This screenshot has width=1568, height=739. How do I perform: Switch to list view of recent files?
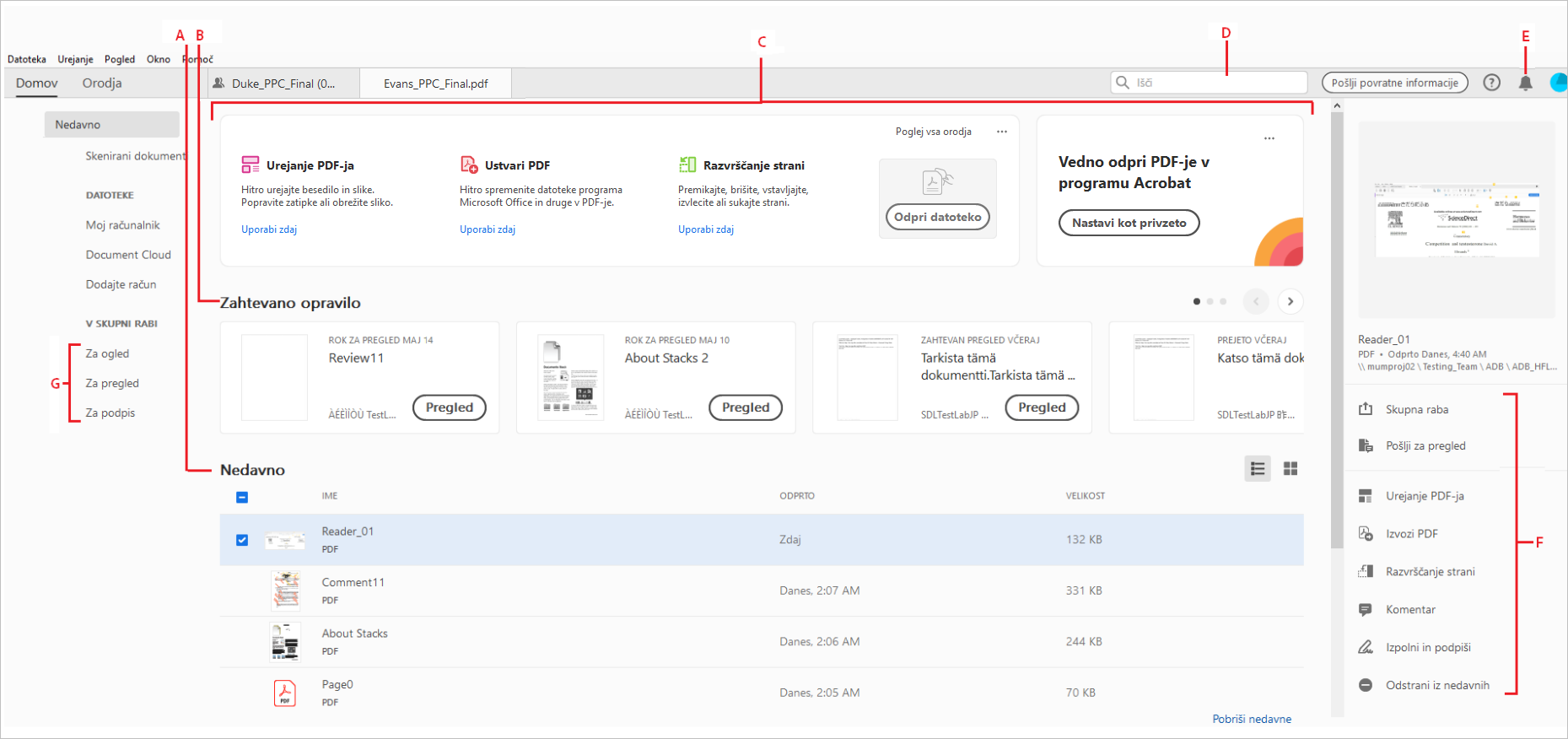coord(1257,469)
